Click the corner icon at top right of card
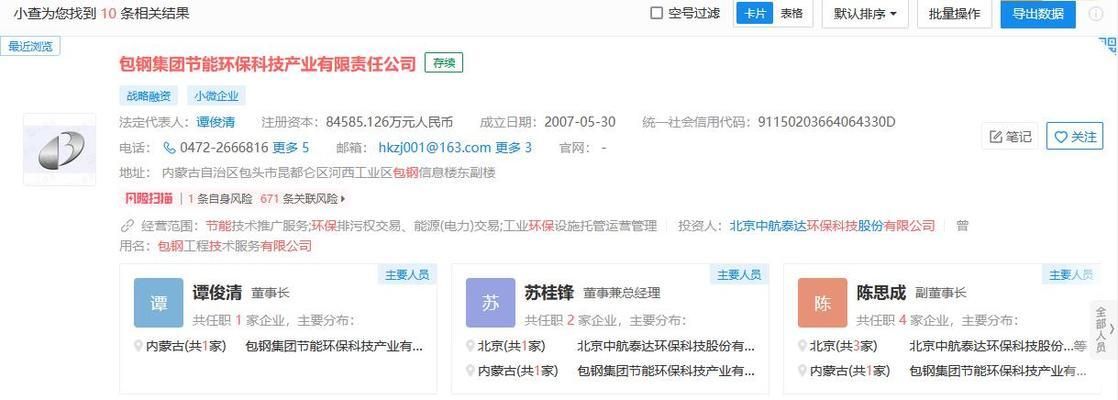 pos(1107,46)
